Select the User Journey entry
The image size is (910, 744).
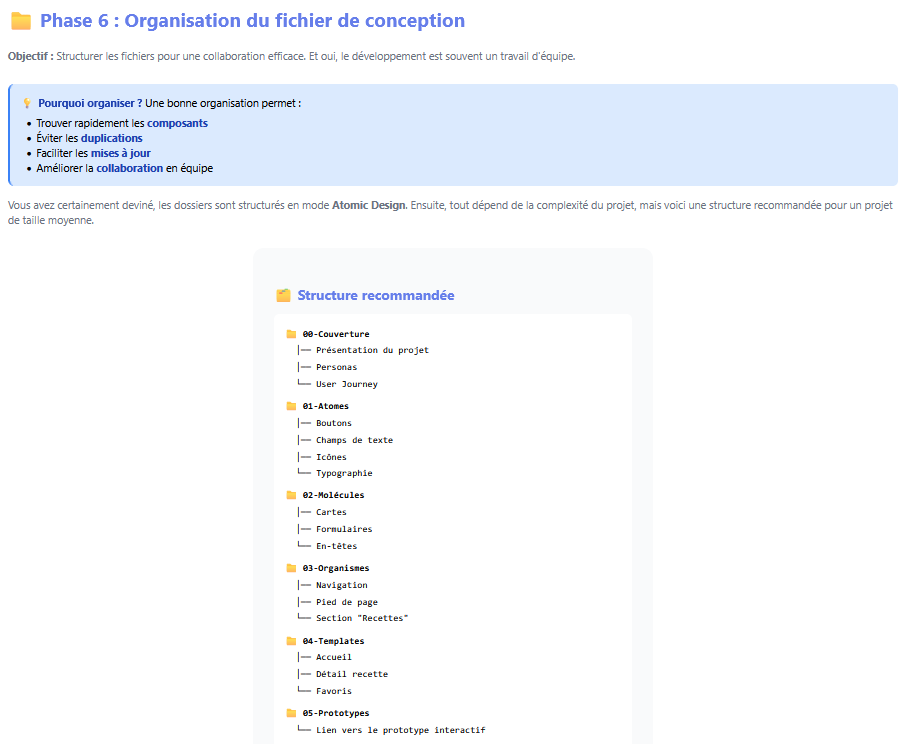pos(346,384)
